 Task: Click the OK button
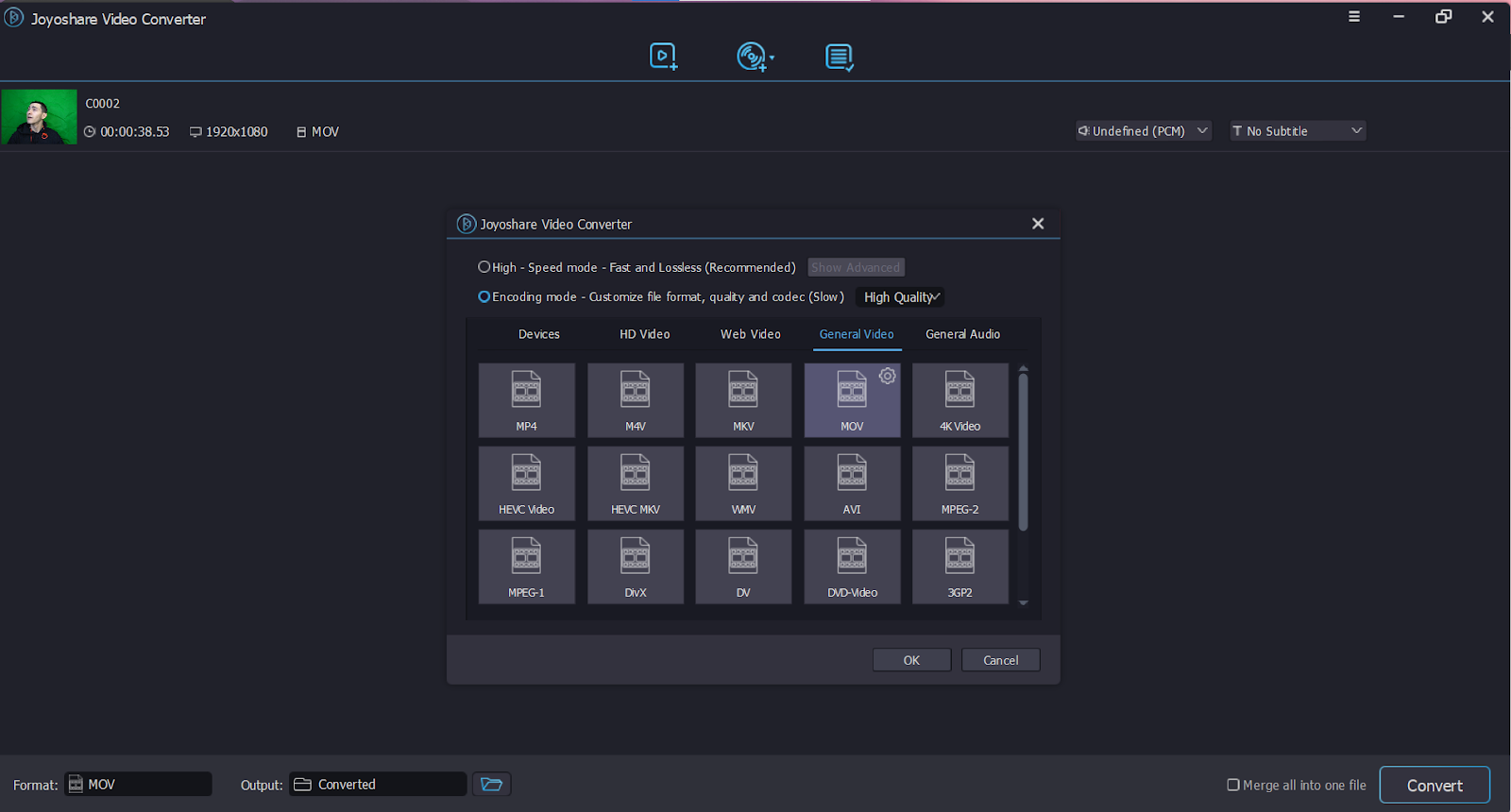[x=911, y=660]
